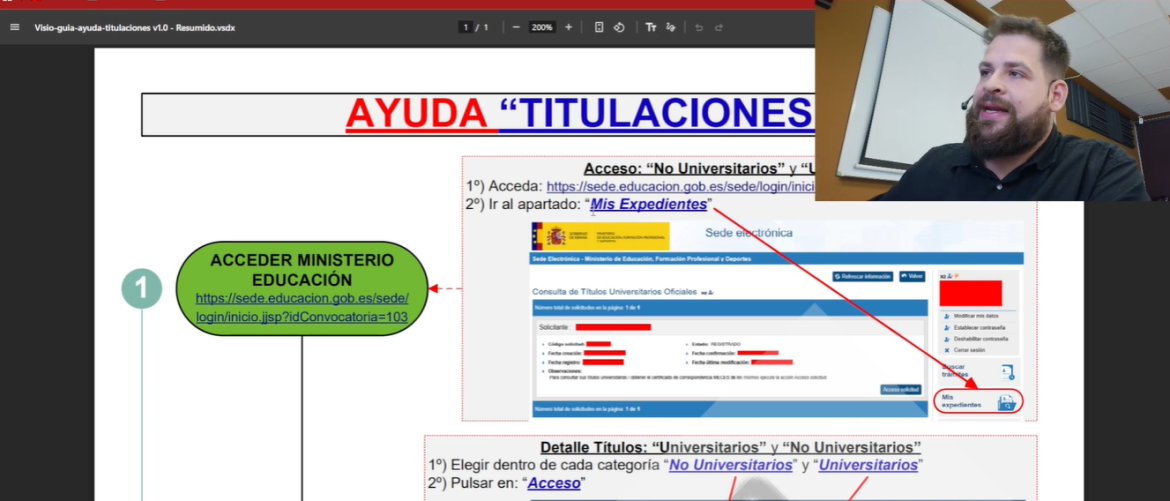Screen dimensions: 1170x501
Task: Click the 'No Universitarios' italic link
Action: tap(731, 465)
